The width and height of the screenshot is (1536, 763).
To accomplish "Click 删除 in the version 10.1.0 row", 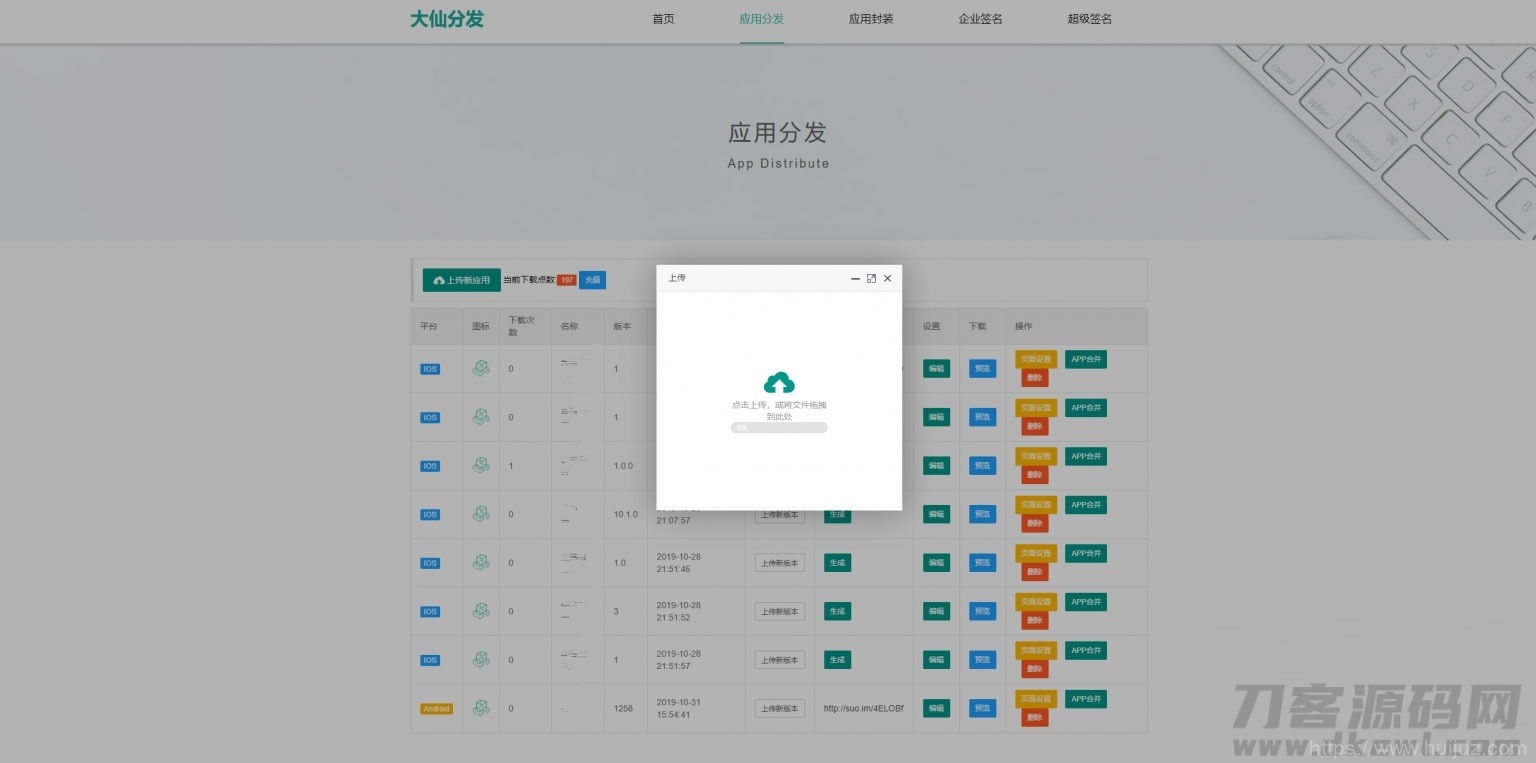I will click(x=1035, y=524).
